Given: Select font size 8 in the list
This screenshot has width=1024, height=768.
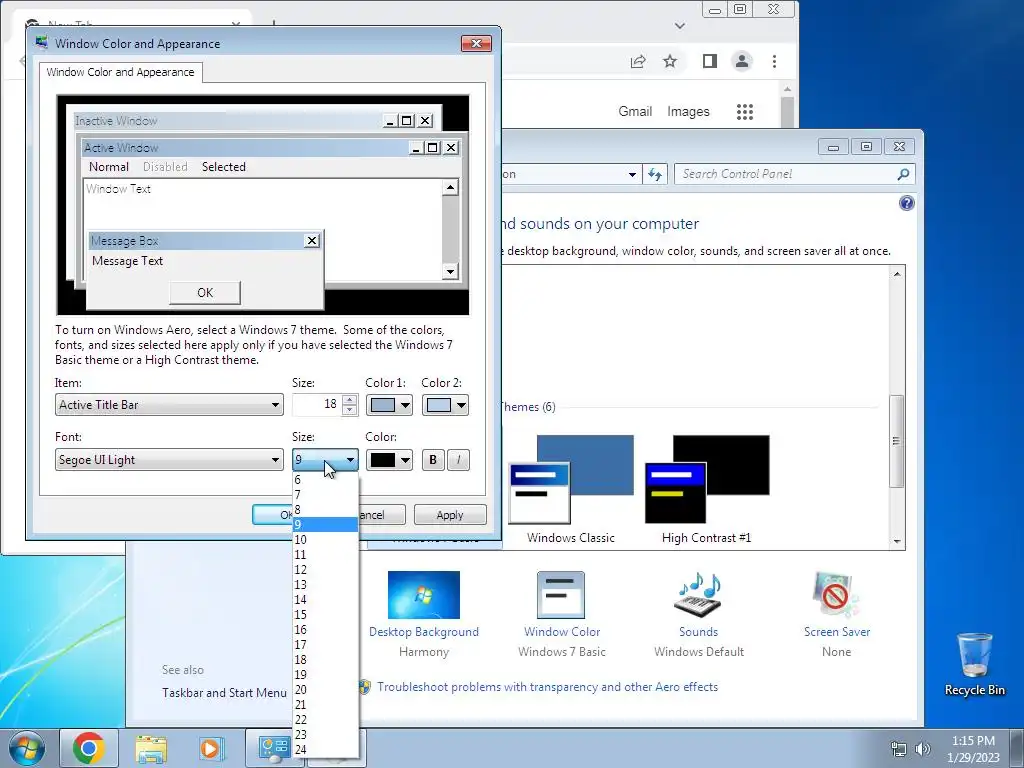Looking at the screenshot, I should pyautogui.click(x=325, y=510).
